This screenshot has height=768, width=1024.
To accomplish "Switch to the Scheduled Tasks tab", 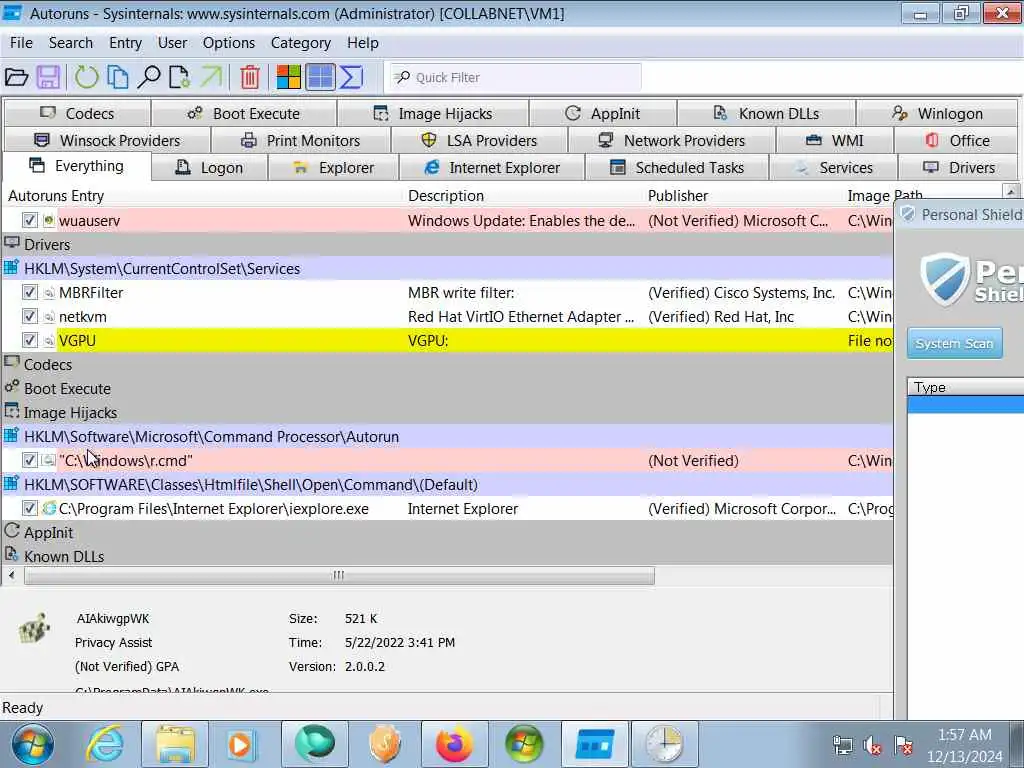I will (x=677, y=168).
